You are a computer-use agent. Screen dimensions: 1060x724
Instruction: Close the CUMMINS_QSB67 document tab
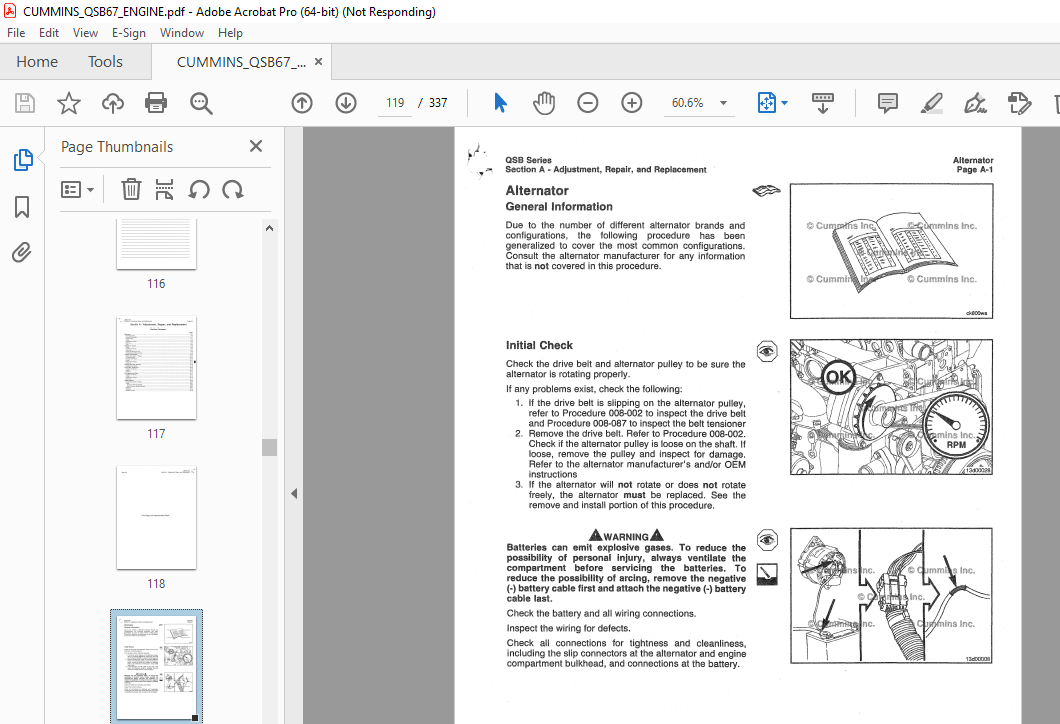coord(318,62)
